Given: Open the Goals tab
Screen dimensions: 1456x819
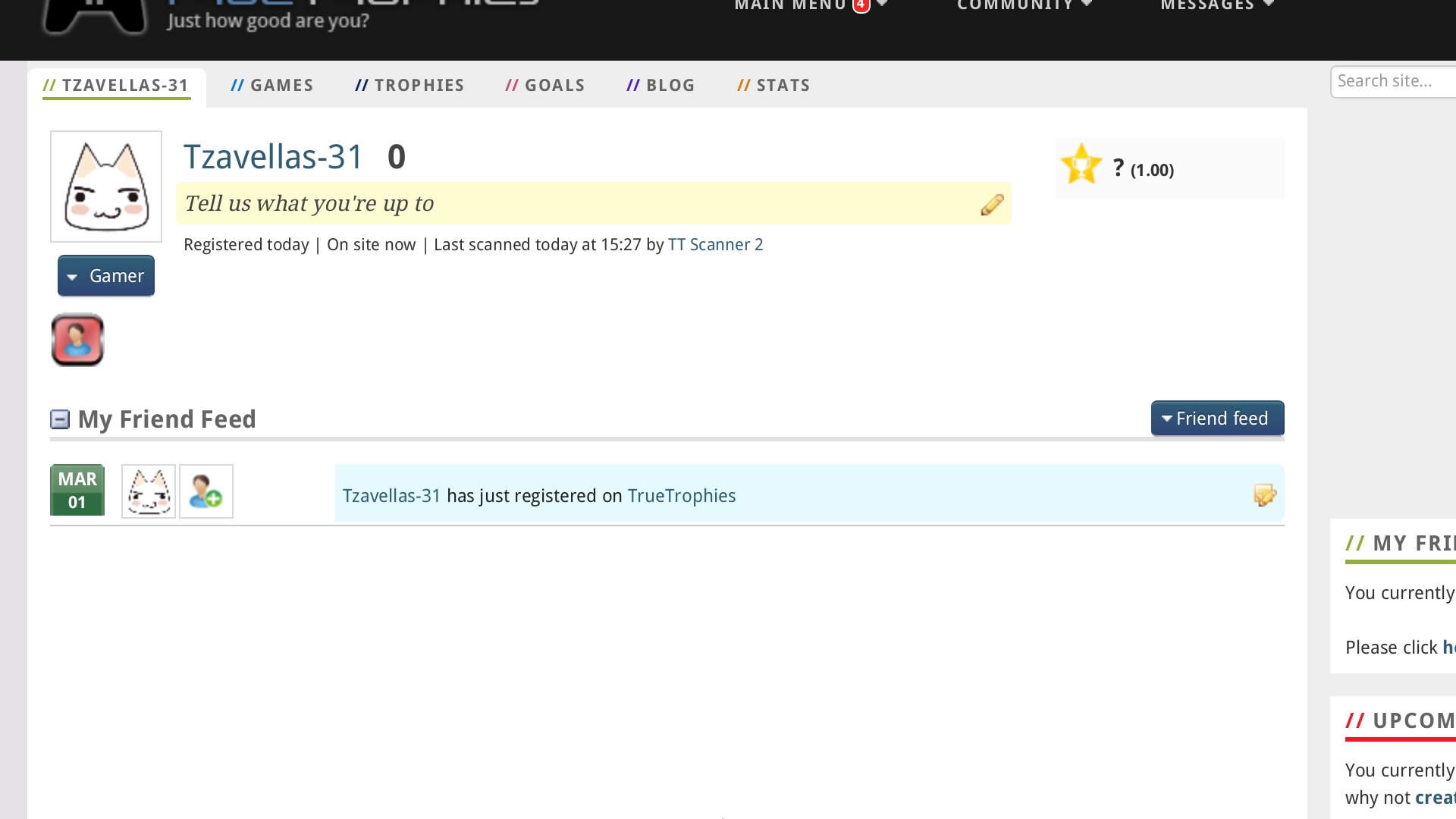Looking at the screenshot, I should pos(545,86).
